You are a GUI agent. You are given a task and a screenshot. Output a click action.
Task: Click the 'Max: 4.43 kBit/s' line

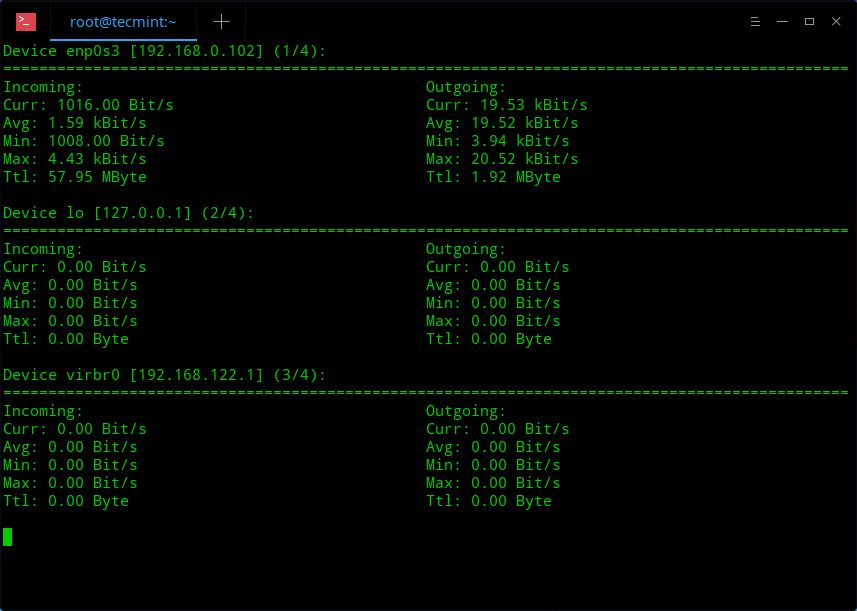(x=75, y=159)
